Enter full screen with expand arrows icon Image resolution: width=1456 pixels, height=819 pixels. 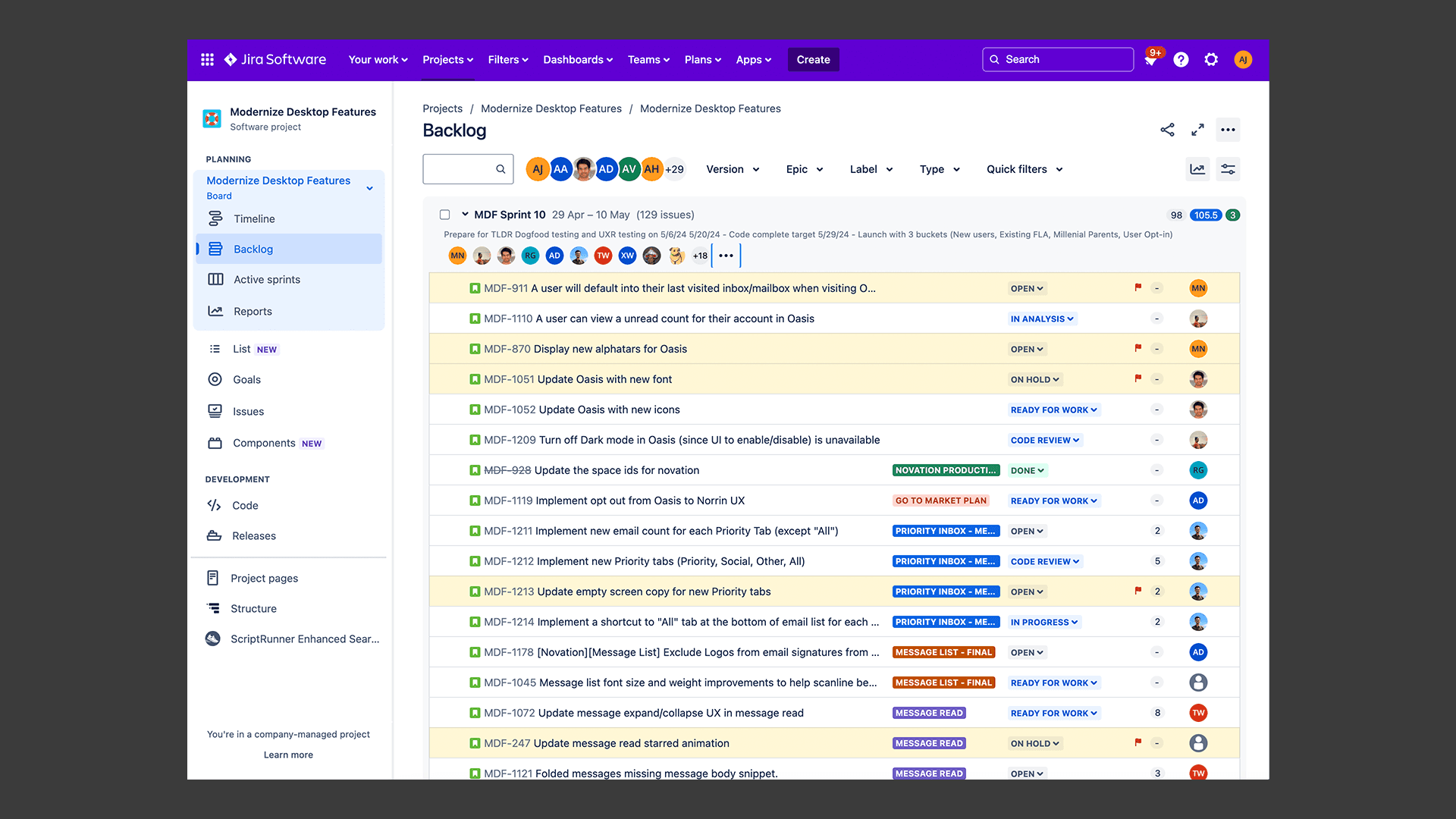[1197, 130]
